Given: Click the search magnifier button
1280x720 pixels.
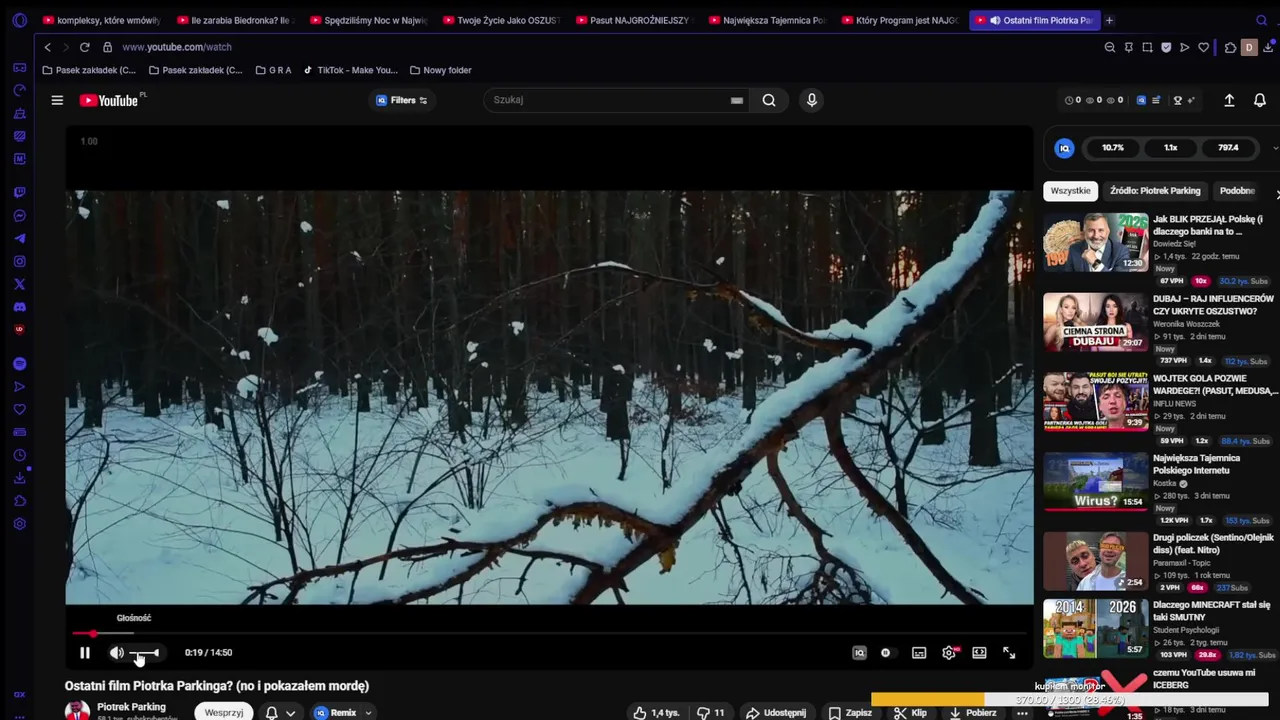Looking at the screenshot, I should [x=769, y=100].
